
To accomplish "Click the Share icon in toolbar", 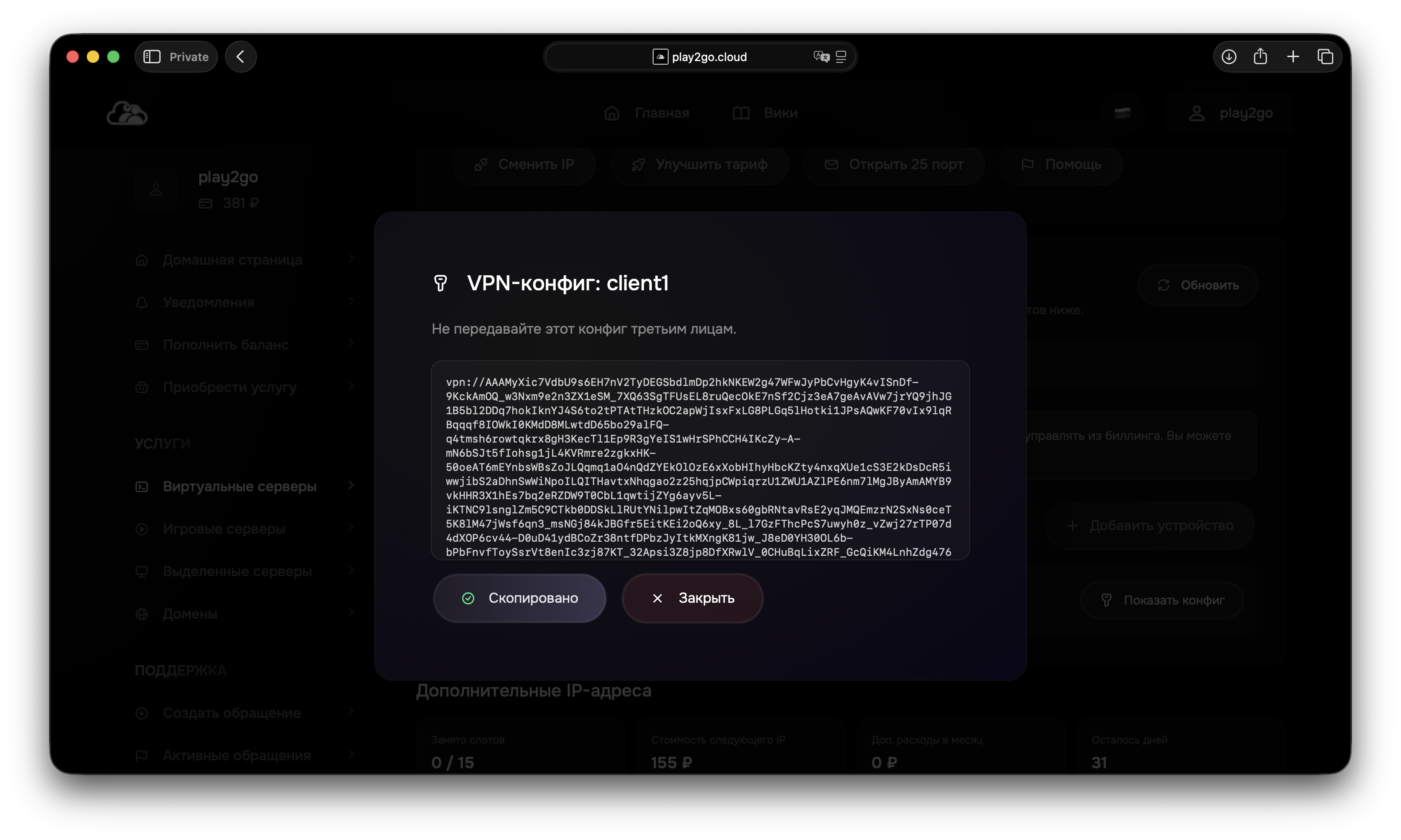I will (x=1261, y=56).
